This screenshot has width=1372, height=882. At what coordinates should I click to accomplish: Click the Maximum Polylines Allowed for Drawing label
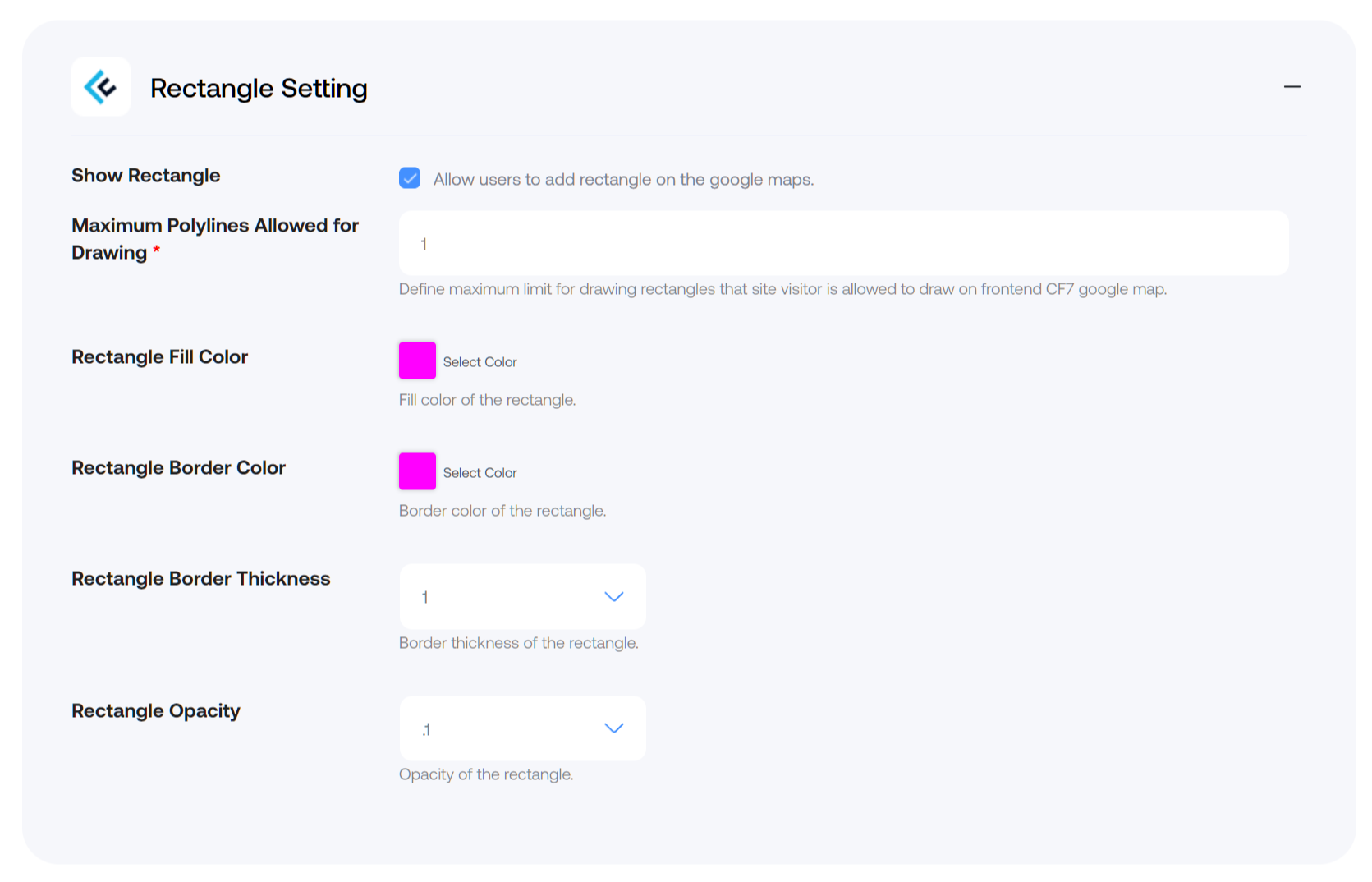(215, 239)
